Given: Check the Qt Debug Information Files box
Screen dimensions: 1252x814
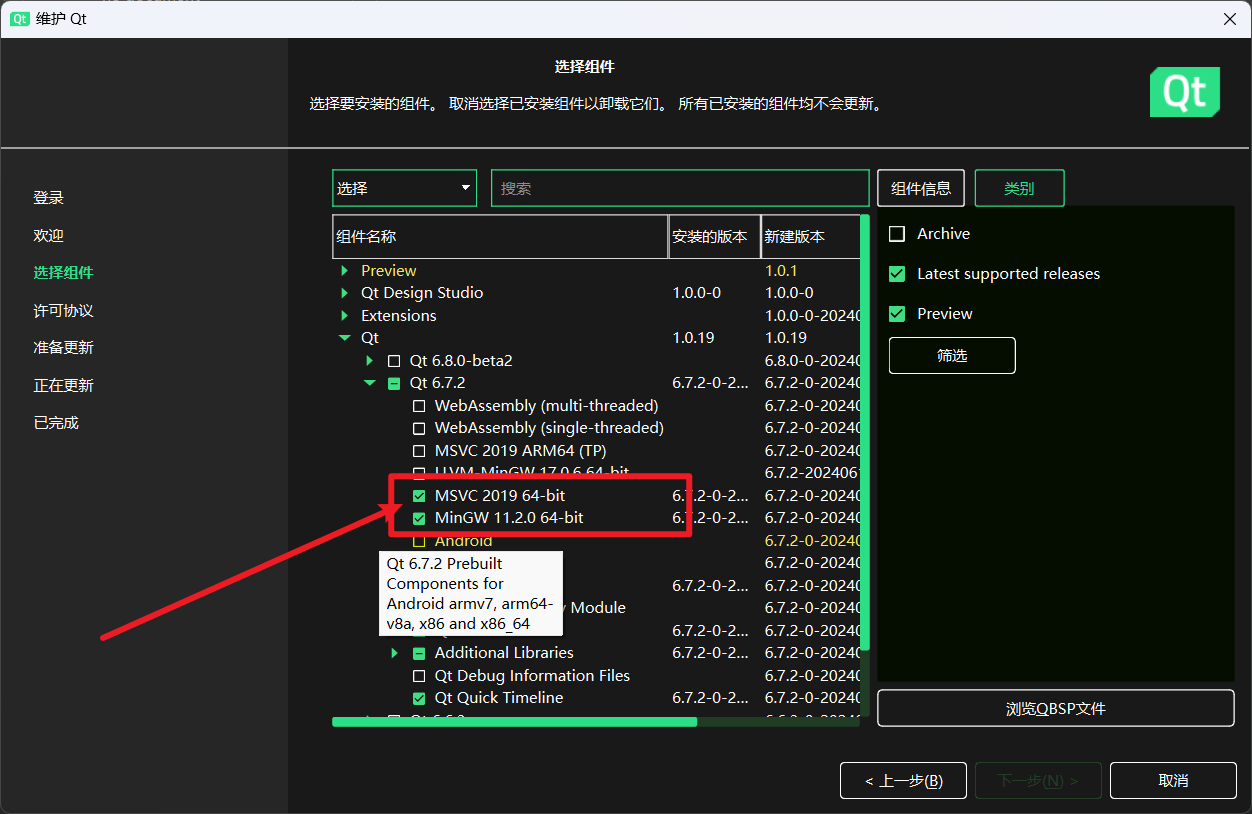Looking at the screenshot, I should (419, 676).
